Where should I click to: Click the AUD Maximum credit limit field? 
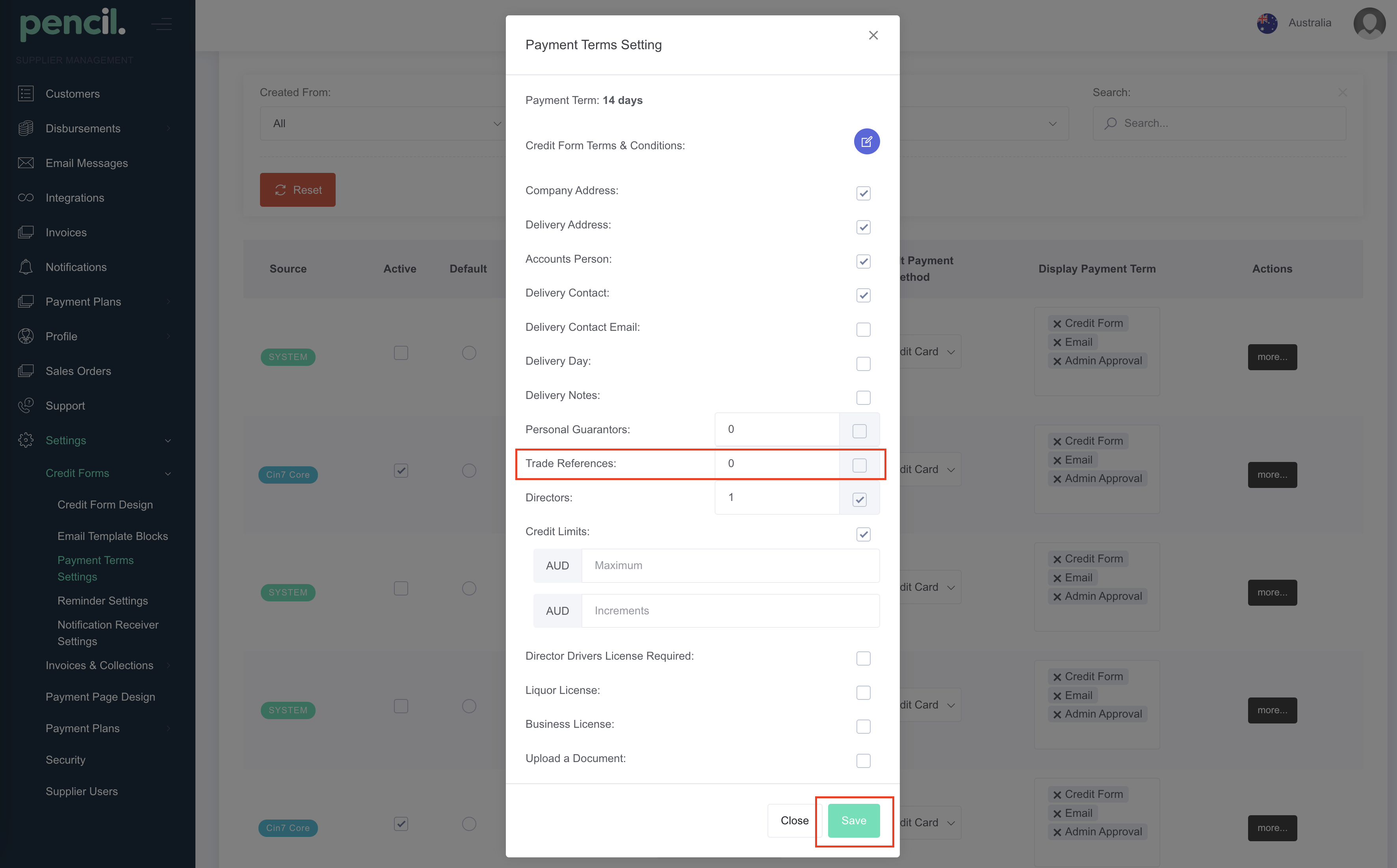(x=730, y=566)
